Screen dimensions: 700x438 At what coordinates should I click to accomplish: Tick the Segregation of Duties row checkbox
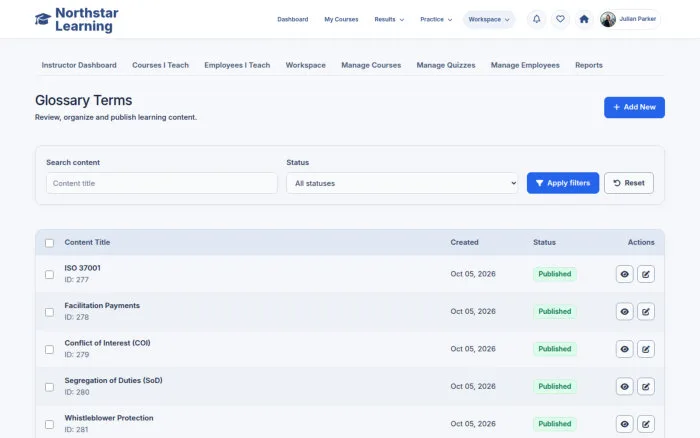coord(50,387)
